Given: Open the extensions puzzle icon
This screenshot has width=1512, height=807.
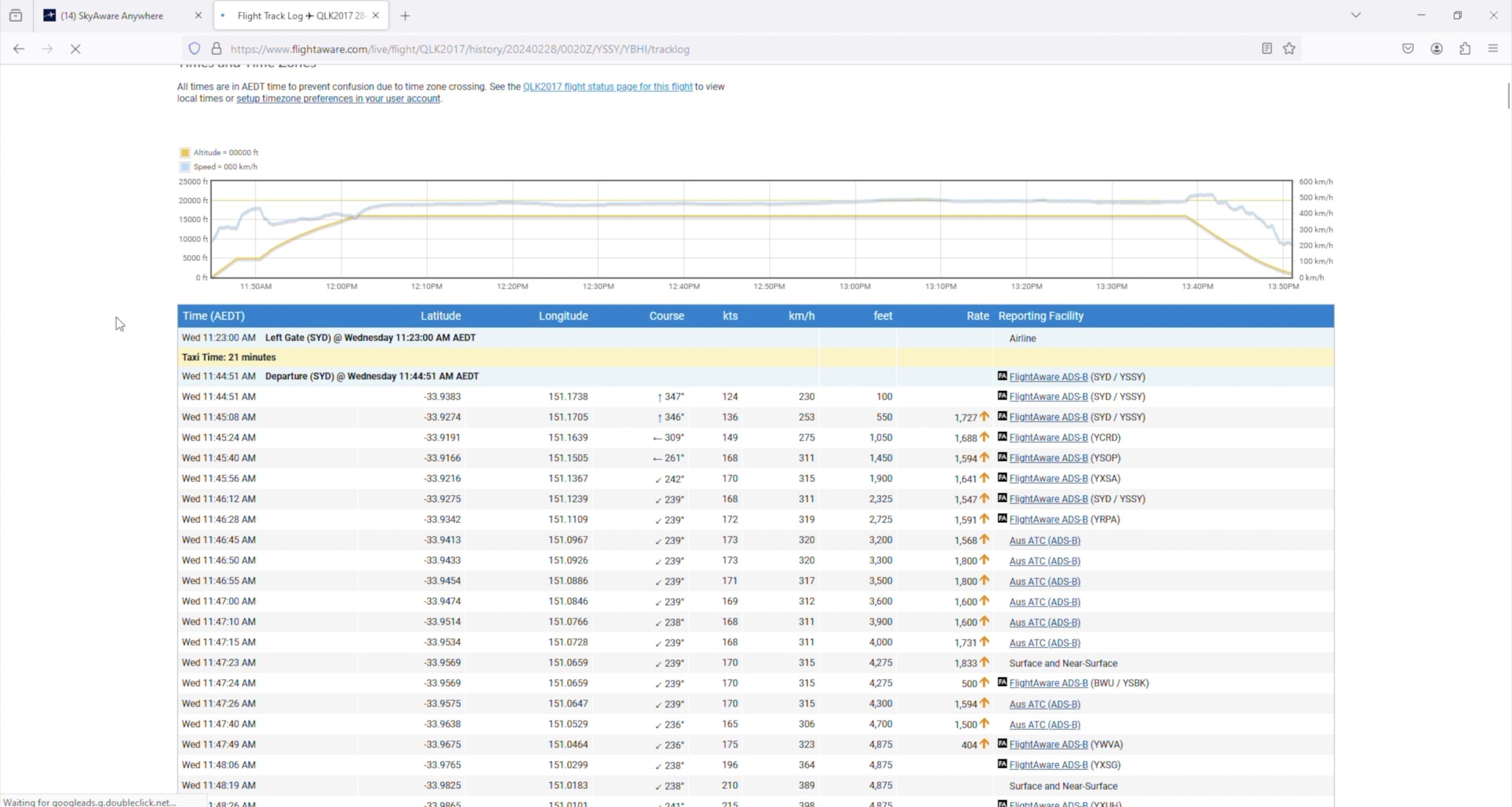Looking at the screenshot, I should tap(1465, 49).
